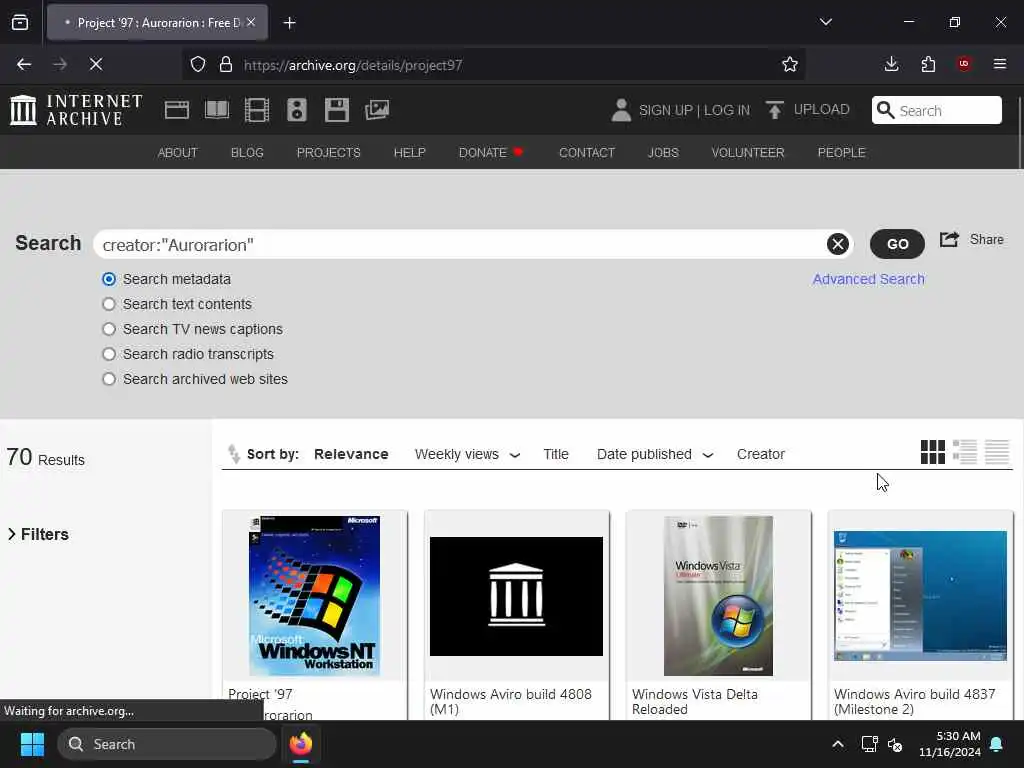Viewport: 1024px width, 768px height.
Task: Open ABOUT nav menu item
Action: [x=178, y=152]
